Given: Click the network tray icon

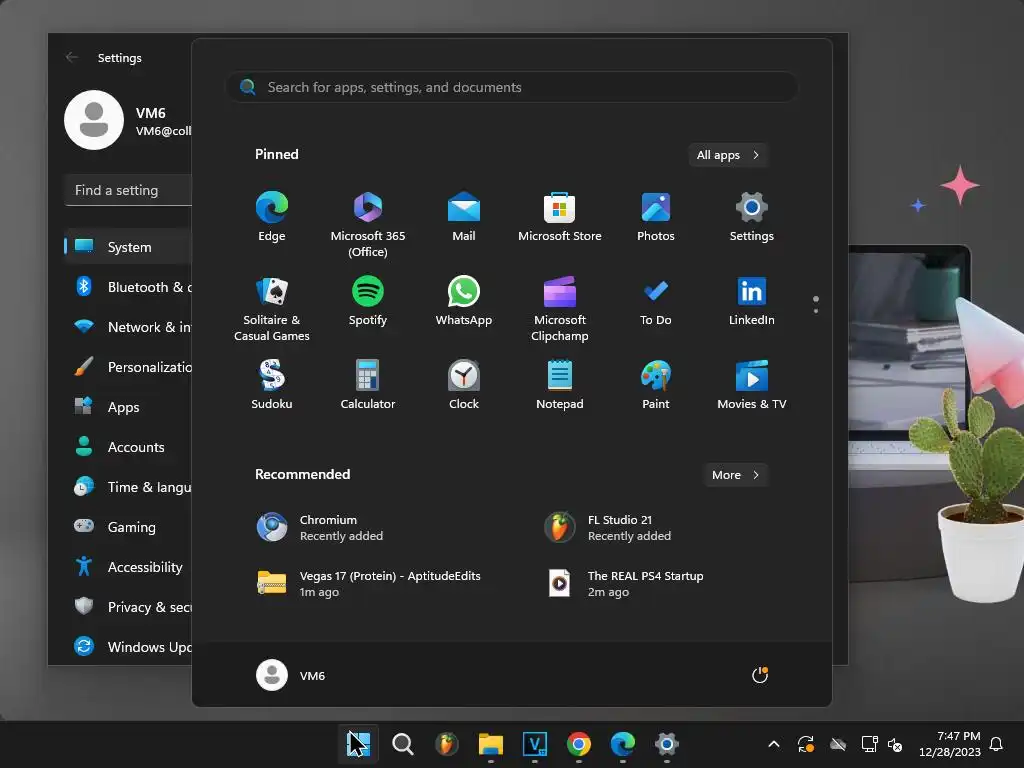Looking at the screenshot, I should point(869,744).
